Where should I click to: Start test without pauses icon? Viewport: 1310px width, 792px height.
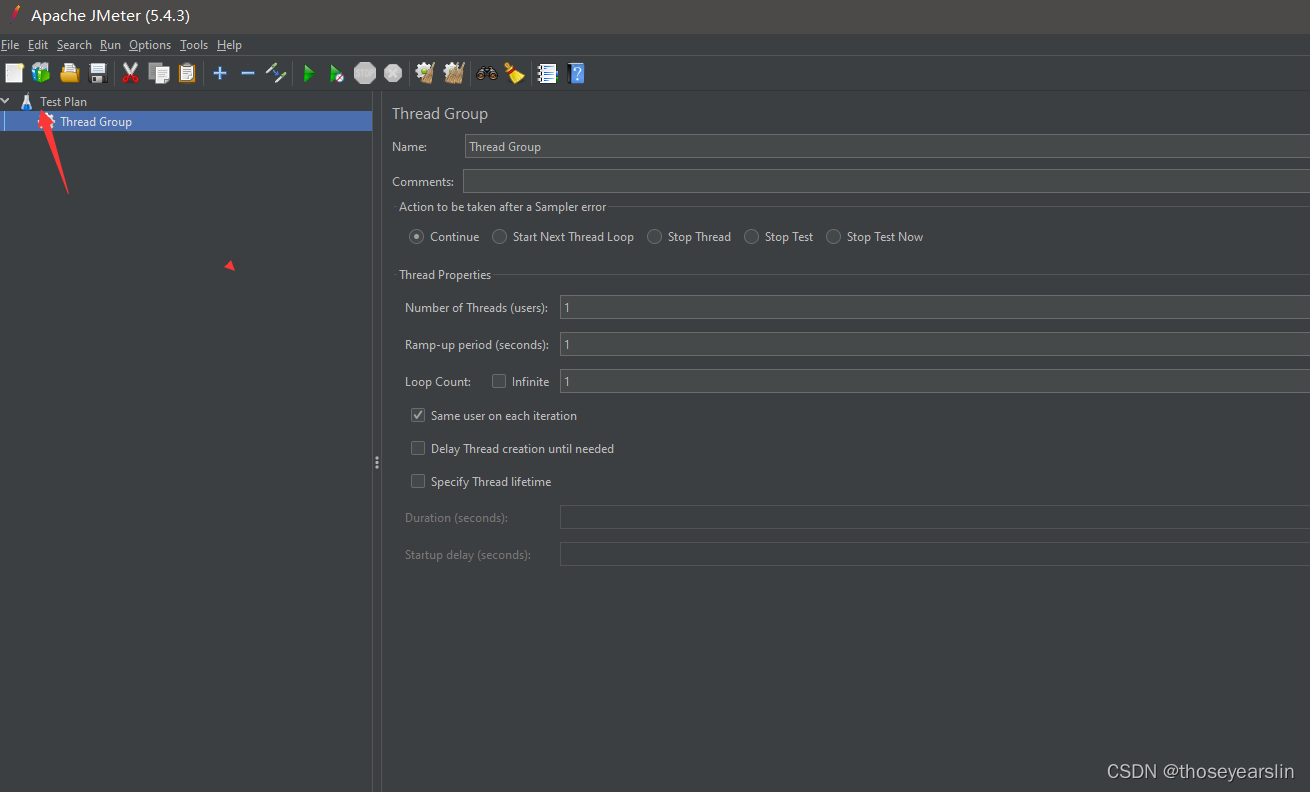click(x=337, y=73)
